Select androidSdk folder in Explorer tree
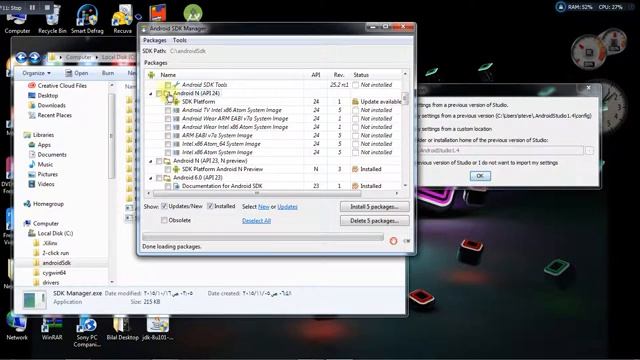The height and width of the screenshot is (360, 640). [57, 263]
